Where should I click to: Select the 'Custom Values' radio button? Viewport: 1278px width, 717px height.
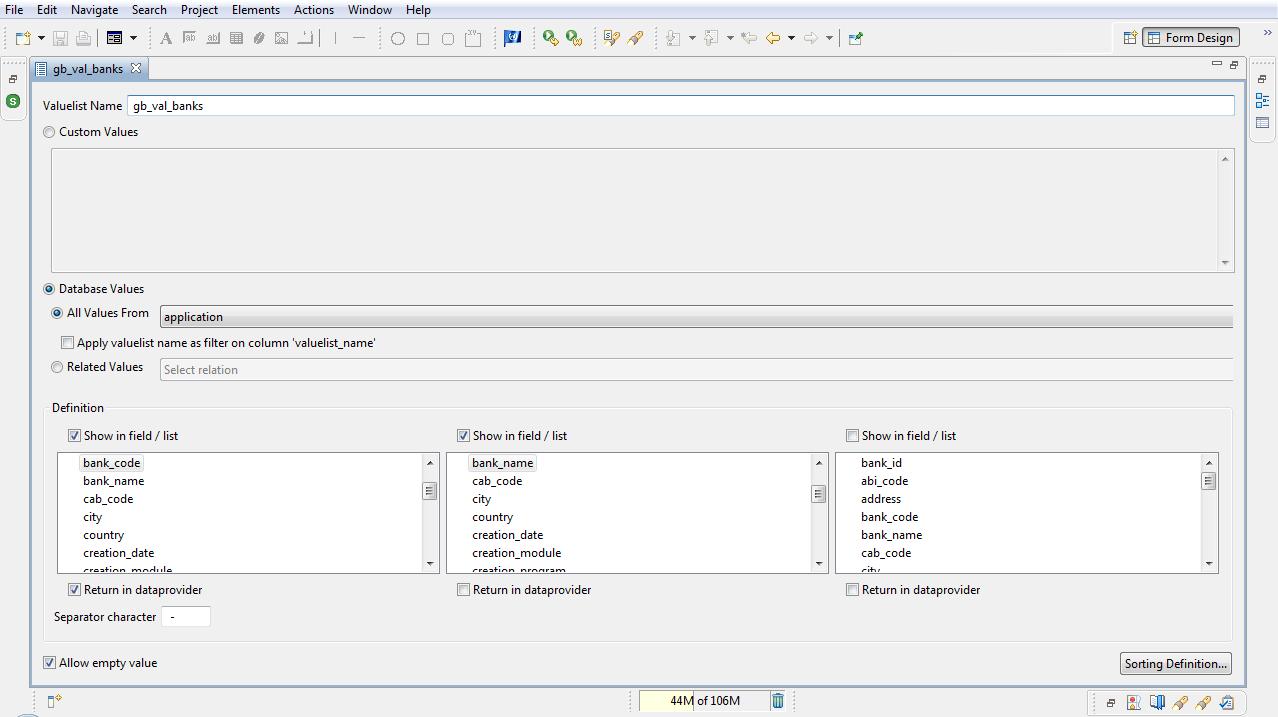49,131
